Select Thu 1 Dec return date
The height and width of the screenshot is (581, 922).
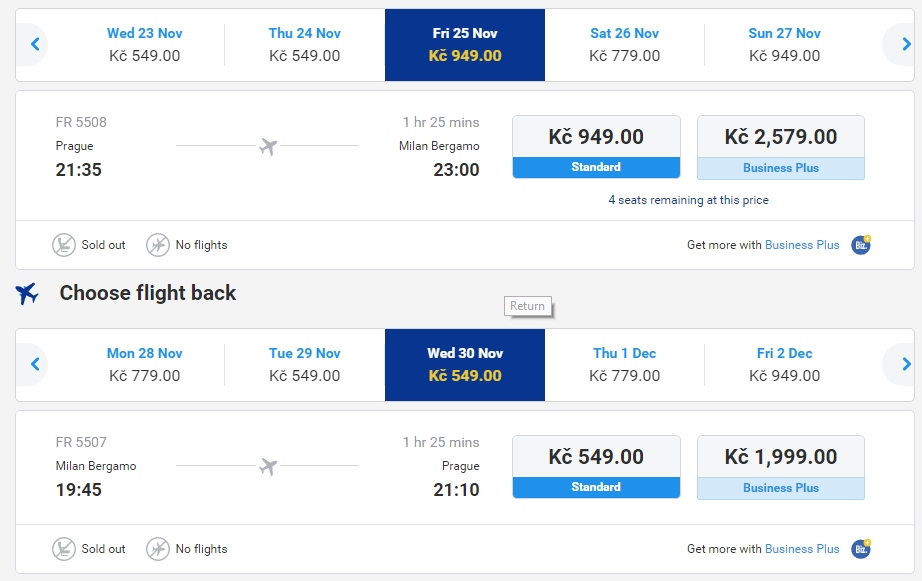click(x=624, y=365)
